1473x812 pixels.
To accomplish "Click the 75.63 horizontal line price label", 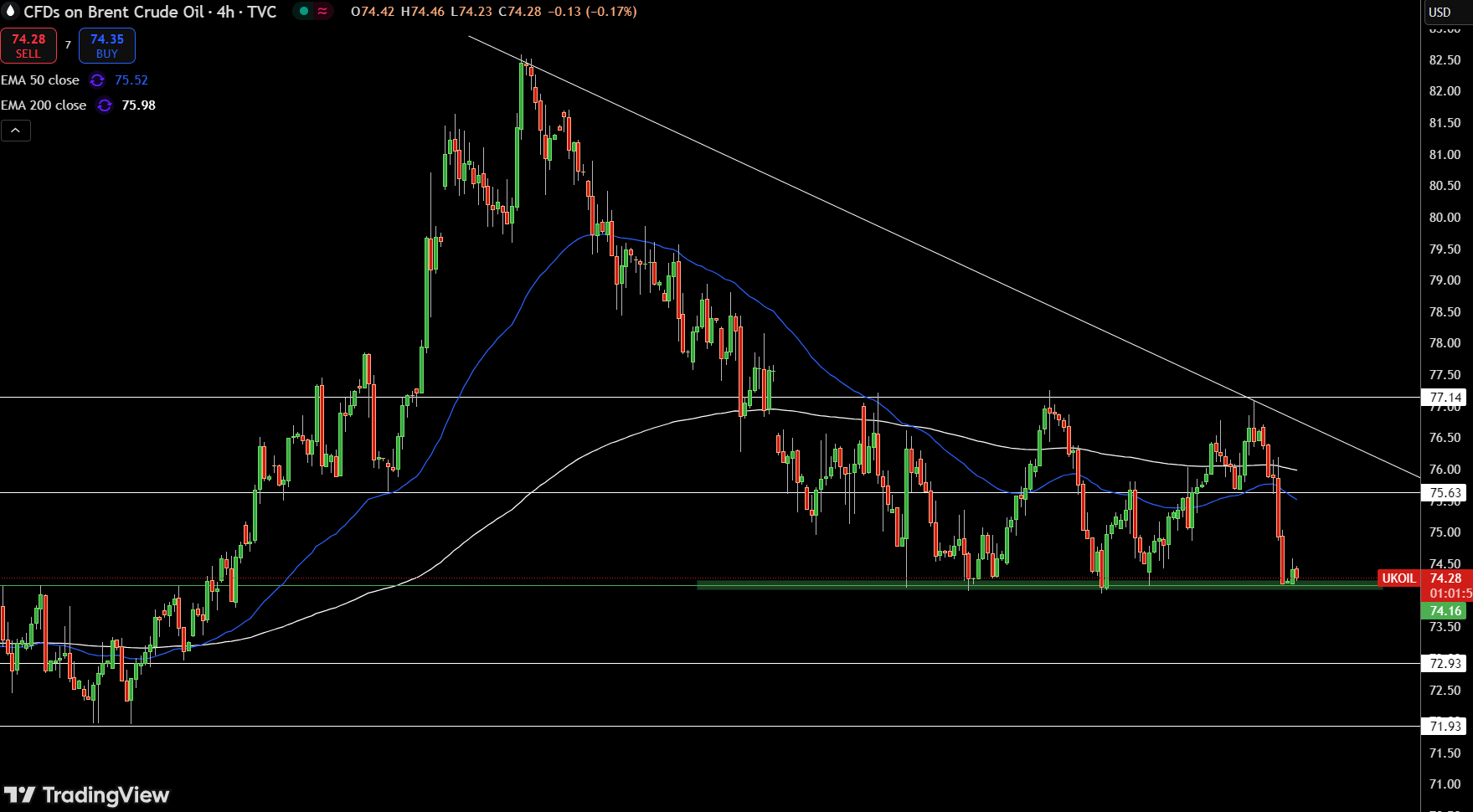I will point(1445,493).
